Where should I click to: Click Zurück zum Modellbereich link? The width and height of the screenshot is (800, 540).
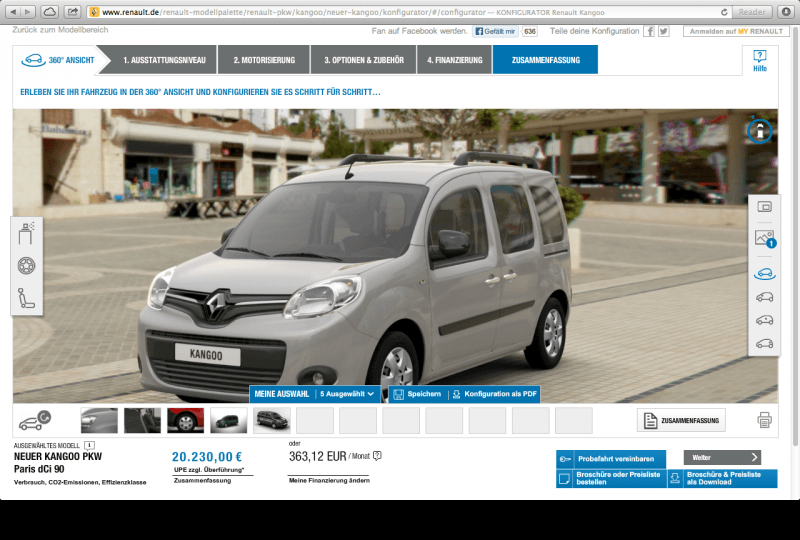click(x=60, y=30)
